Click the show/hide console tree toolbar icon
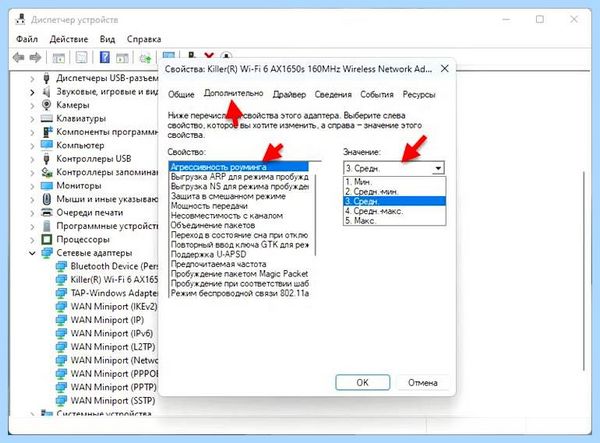Image resolution: width=600 pixels, height=443 pixels. [x=59, y=58]
